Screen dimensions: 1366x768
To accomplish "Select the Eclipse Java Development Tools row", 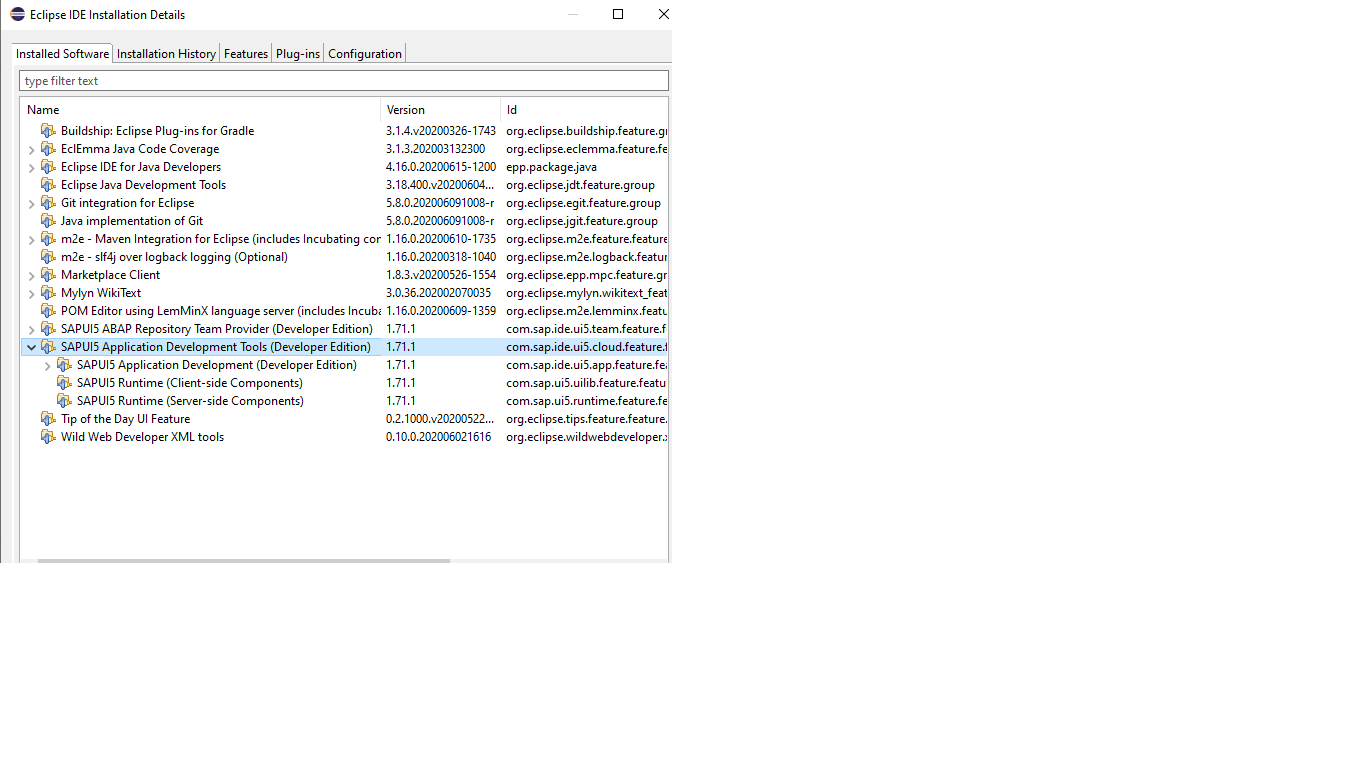I will coord(344,185).
